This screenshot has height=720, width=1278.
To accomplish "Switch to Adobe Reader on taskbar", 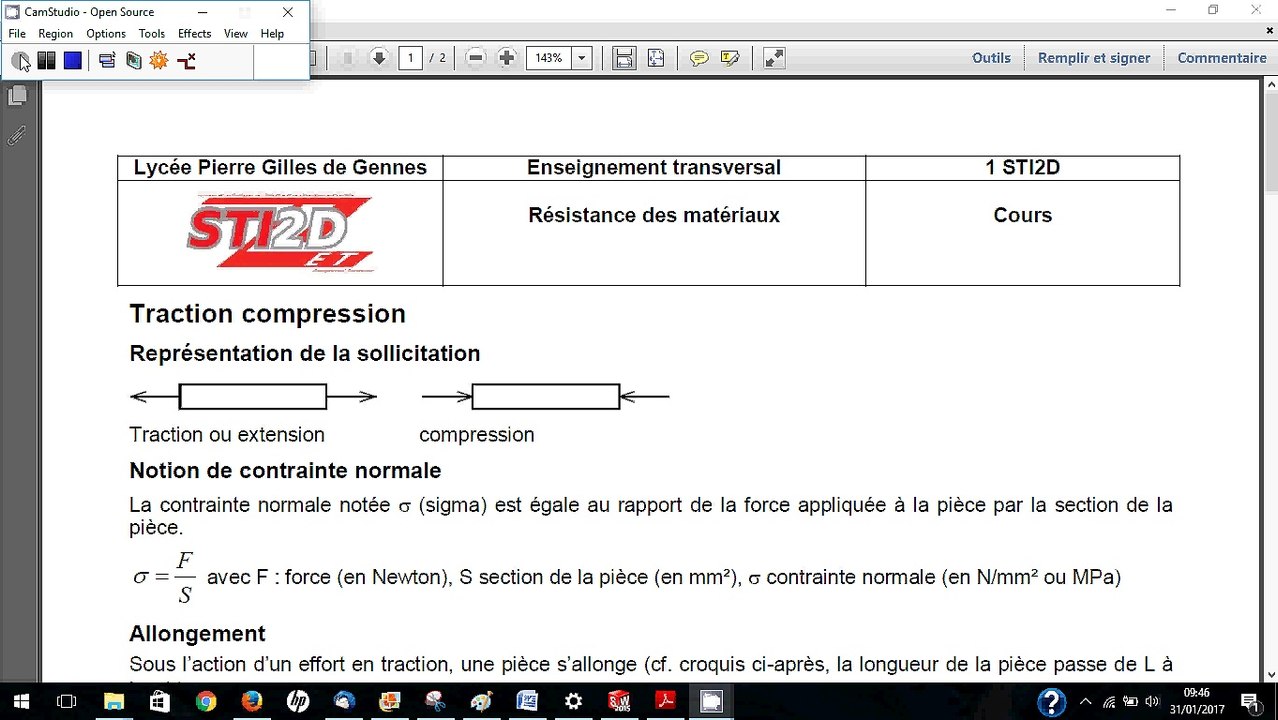I will pos(665,701).
